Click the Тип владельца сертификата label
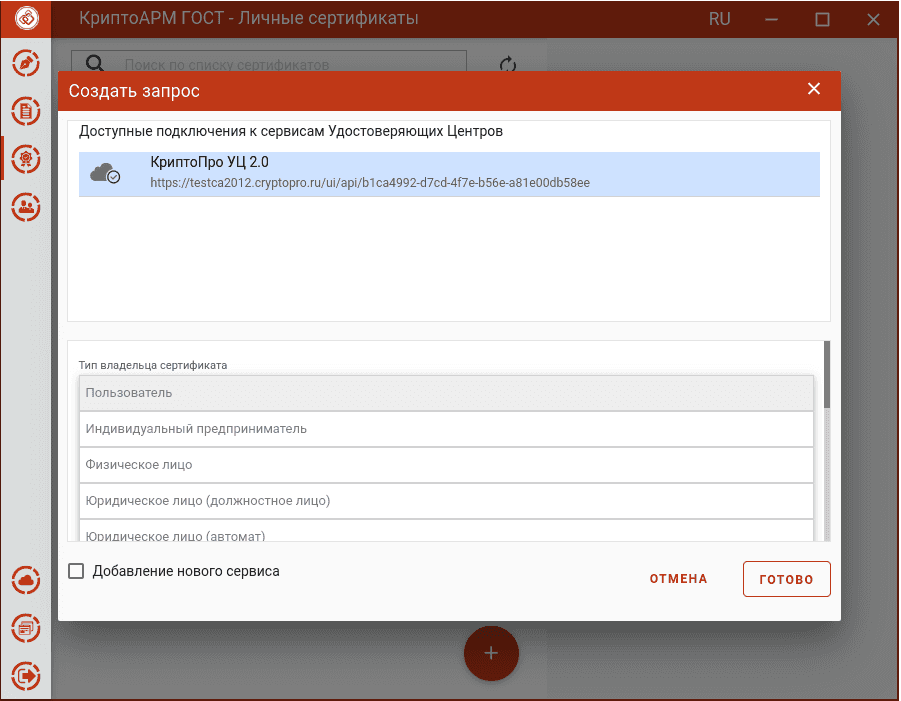Viewport: 901px width, 701px height. point(153,365)
